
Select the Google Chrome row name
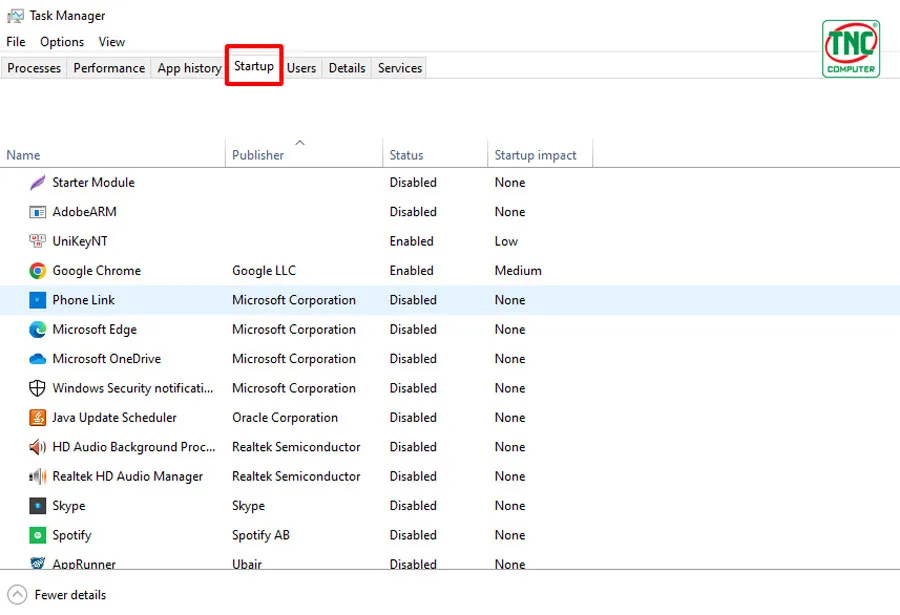[96, 270]
